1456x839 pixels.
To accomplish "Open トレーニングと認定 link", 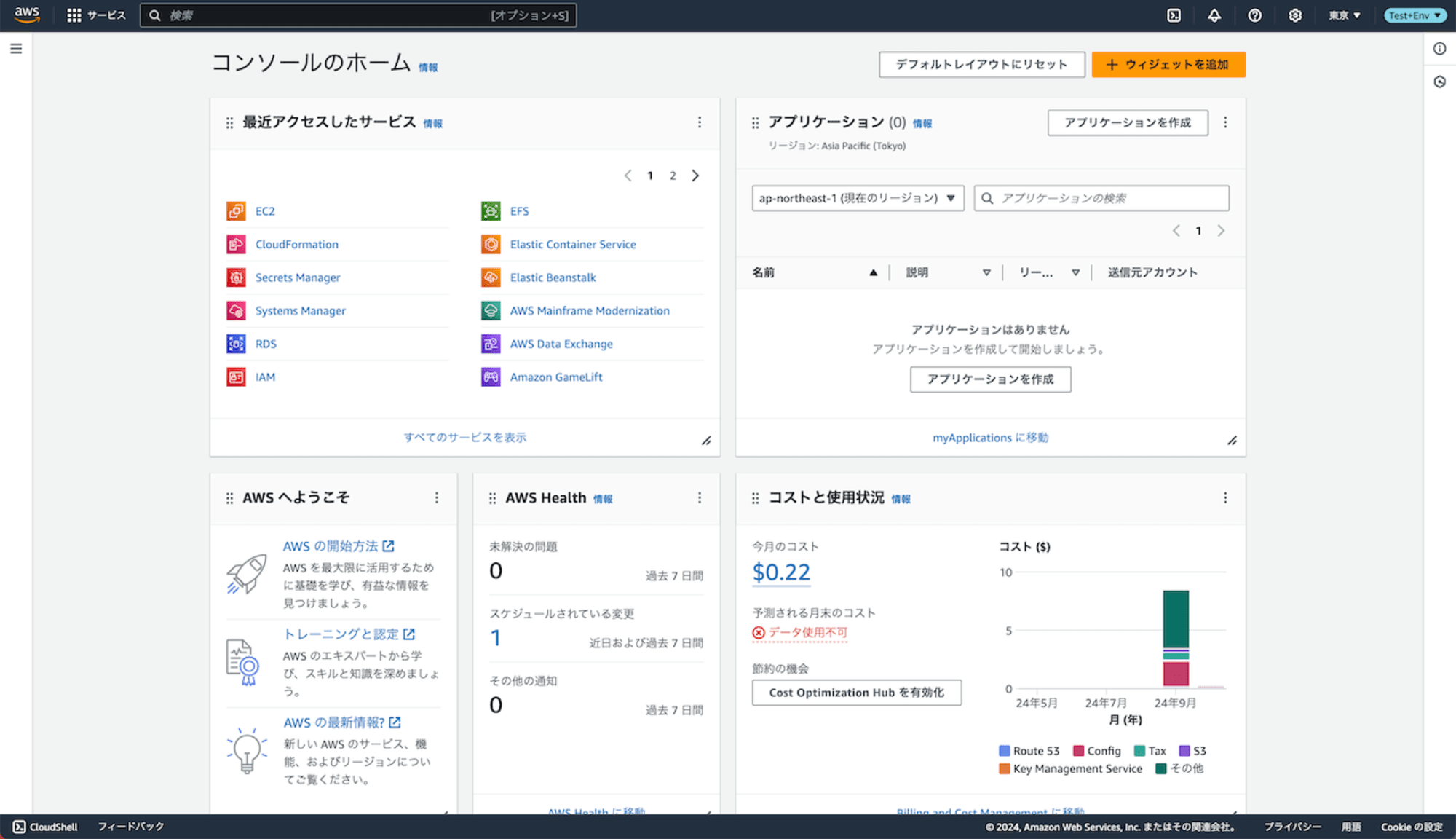I will (349, 634).
